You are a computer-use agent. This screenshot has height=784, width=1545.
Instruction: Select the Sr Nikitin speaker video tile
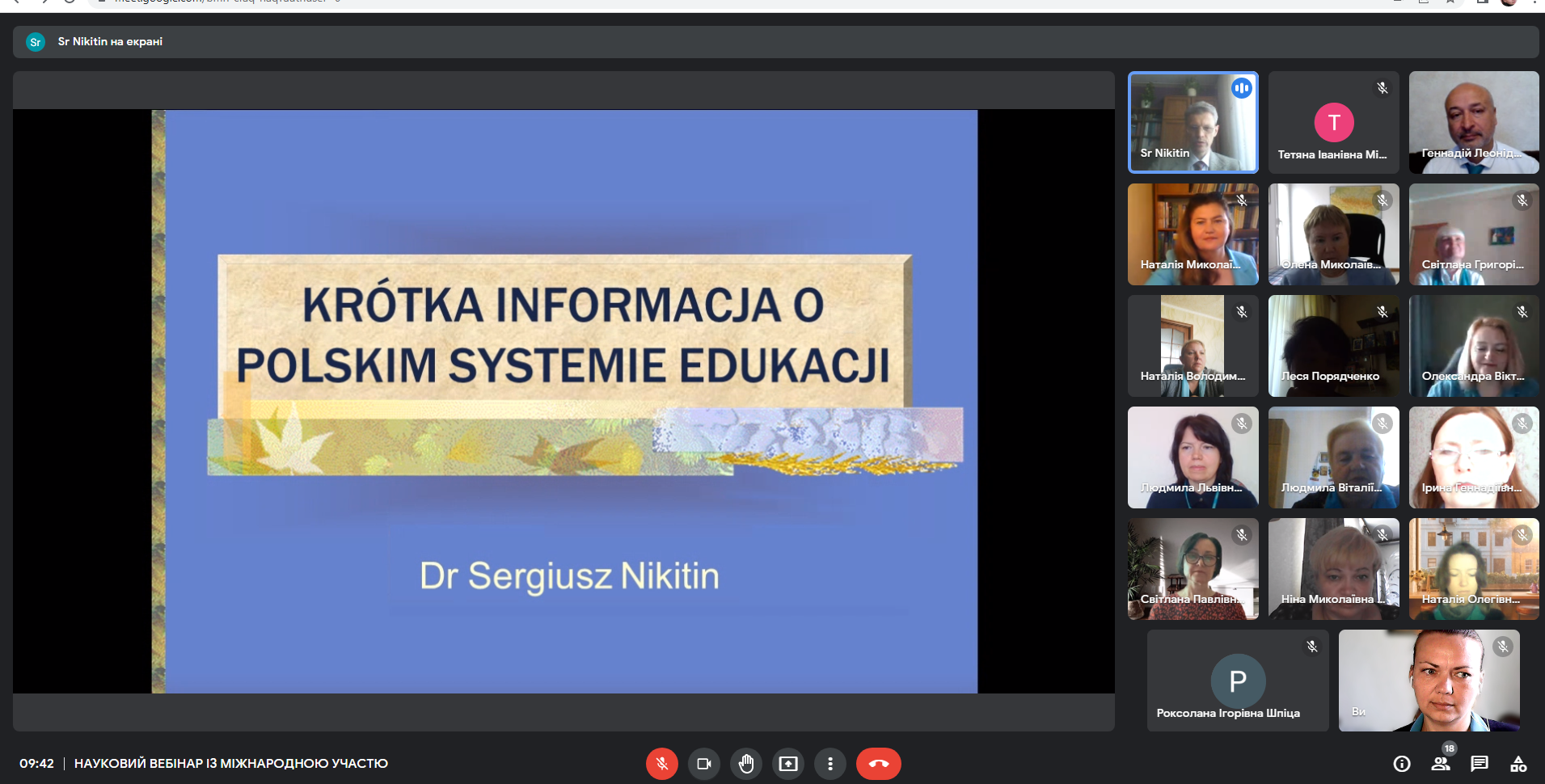tap(1193, 122)
